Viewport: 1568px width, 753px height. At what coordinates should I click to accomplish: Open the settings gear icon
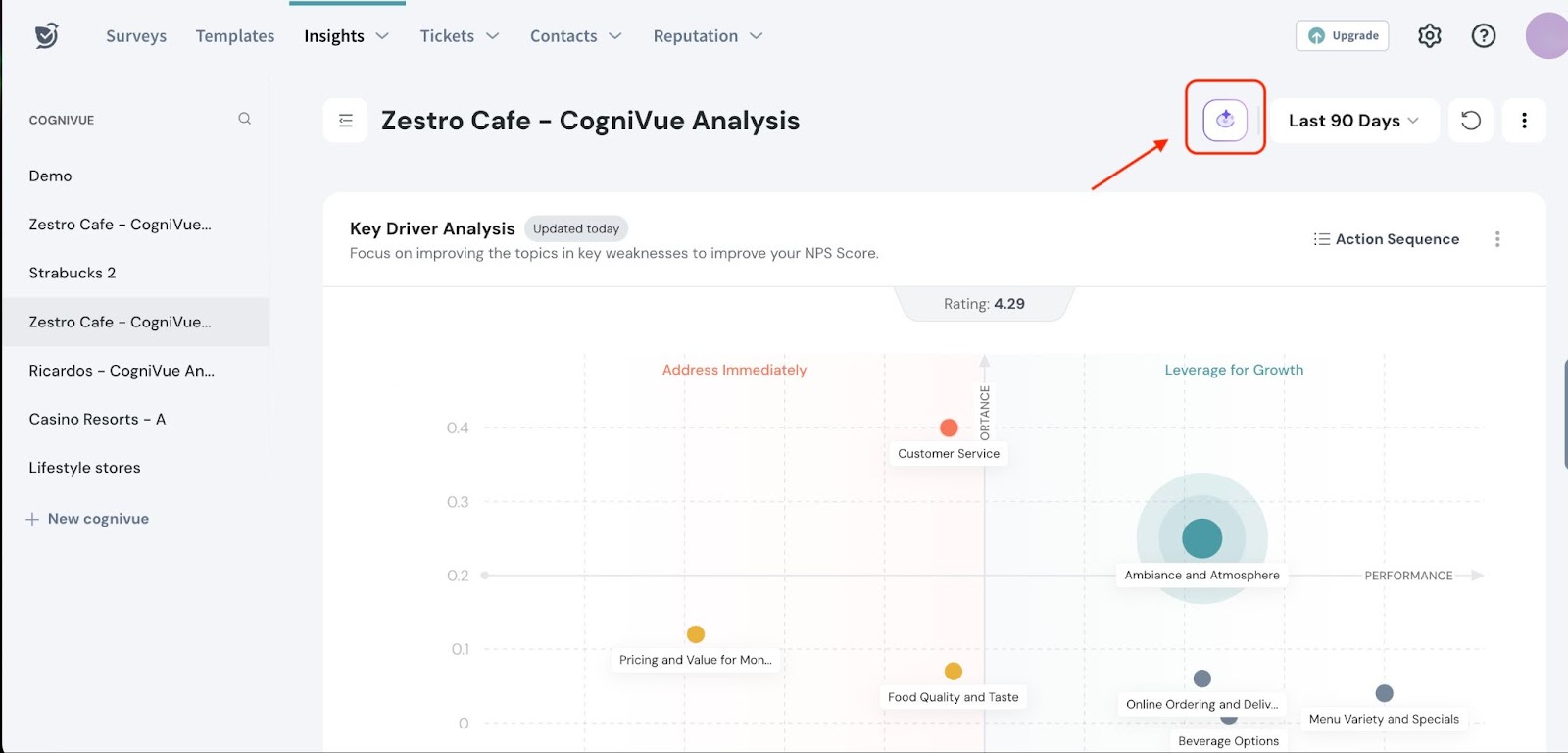(x=1430, y=36)
